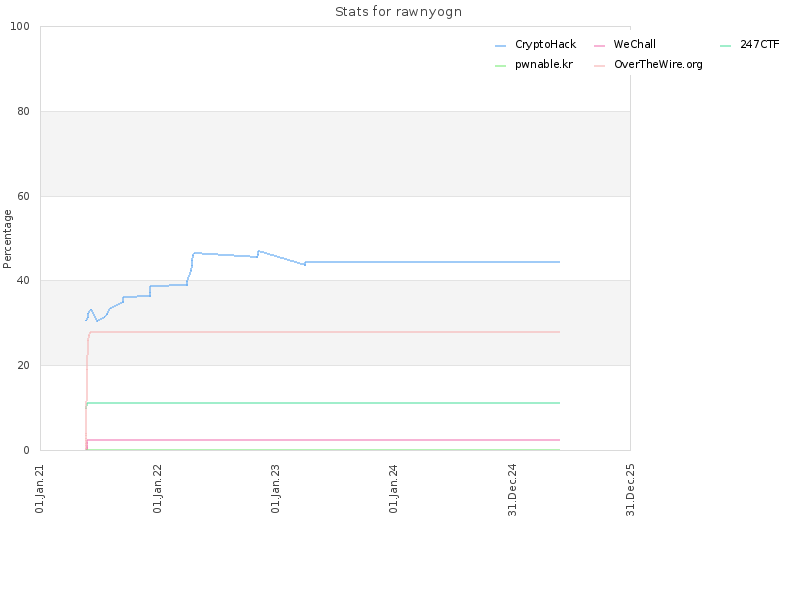Click the 60 y-axis tick label
The image size is (800, 600).
click(x=23, y=196)
